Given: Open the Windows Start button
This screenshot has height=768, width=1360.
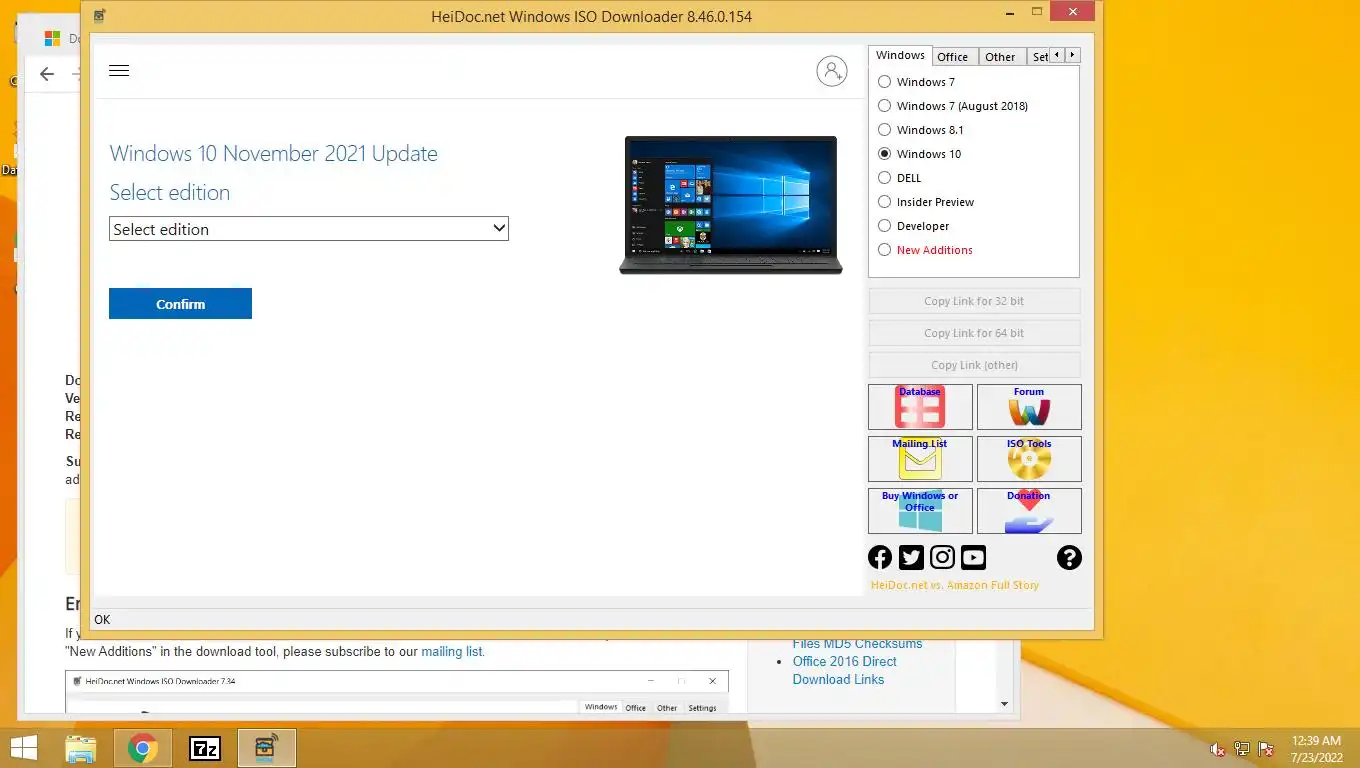Looking at the screenshot, I should pos(24,748).
